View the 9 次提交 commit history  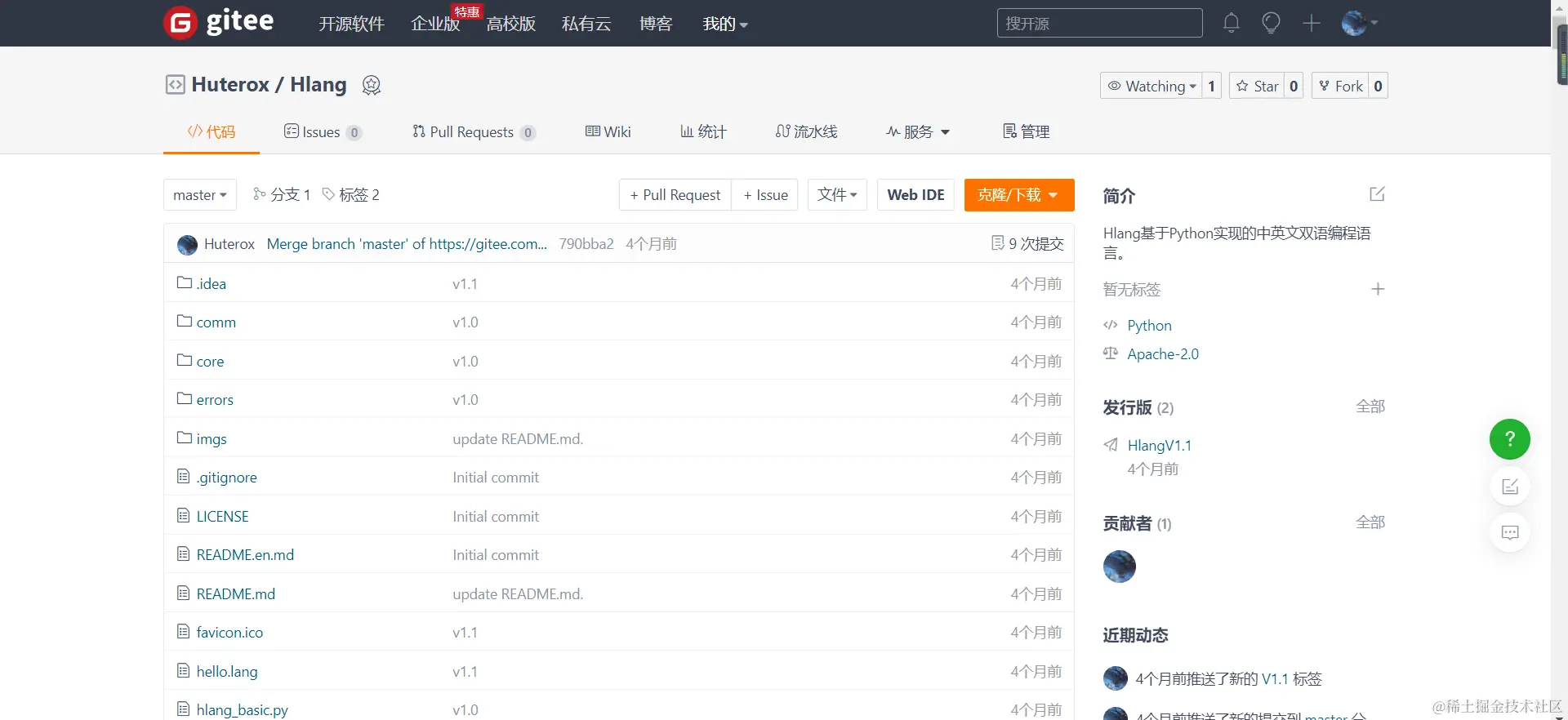pyautogui.click(x=1027, y=243)
